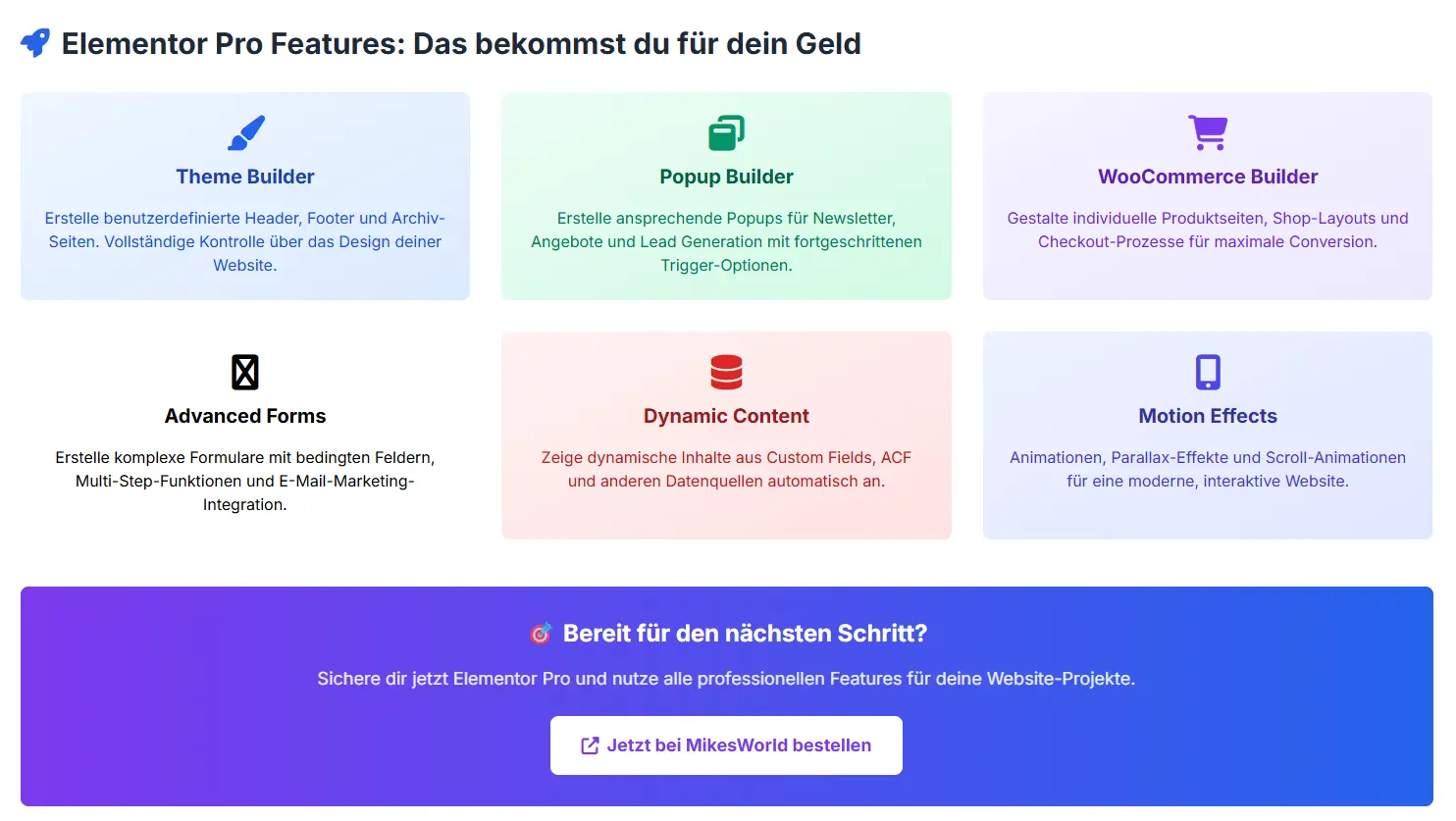
Task: Click the Dynamic Content heading
Action: (x=726, y=416)
